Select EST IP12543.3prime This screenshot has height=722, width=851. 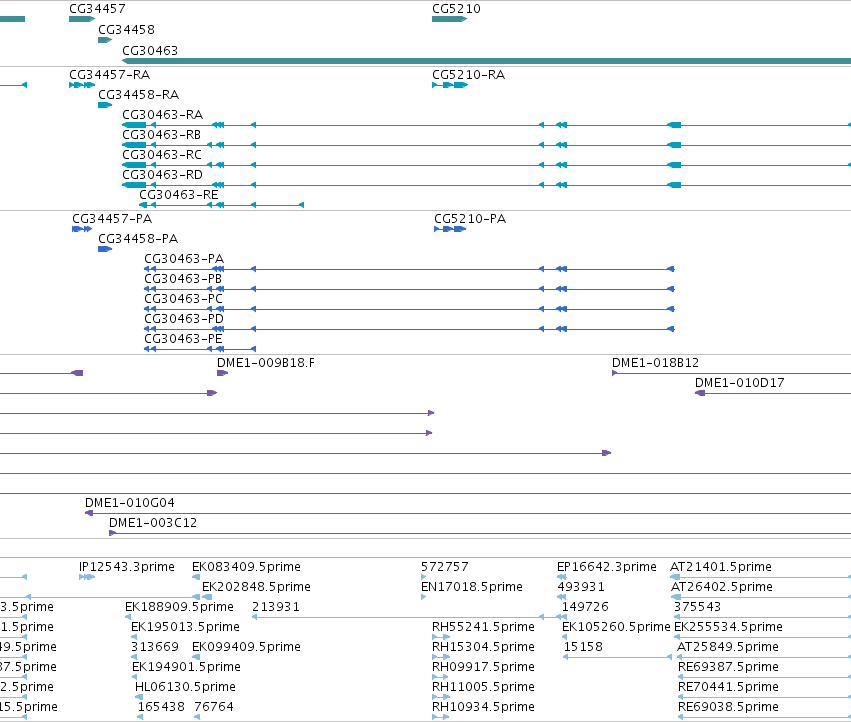(127, 567)
